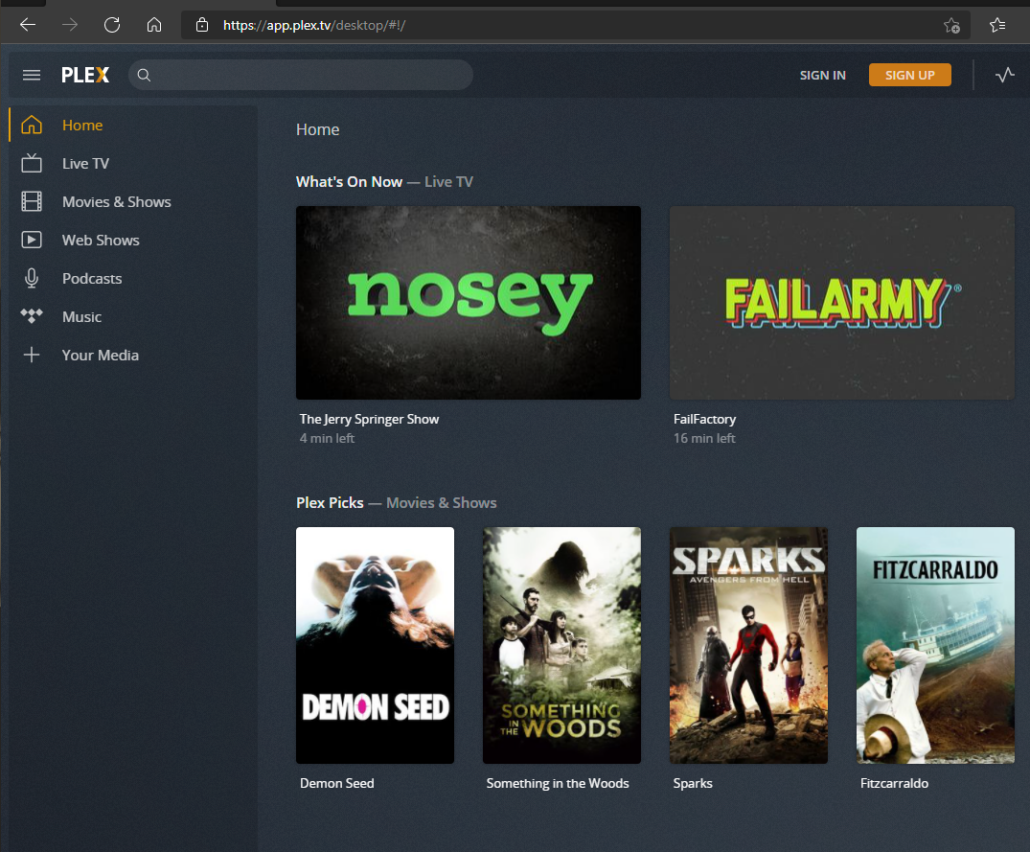Click the Sign In link

(822, 74)
